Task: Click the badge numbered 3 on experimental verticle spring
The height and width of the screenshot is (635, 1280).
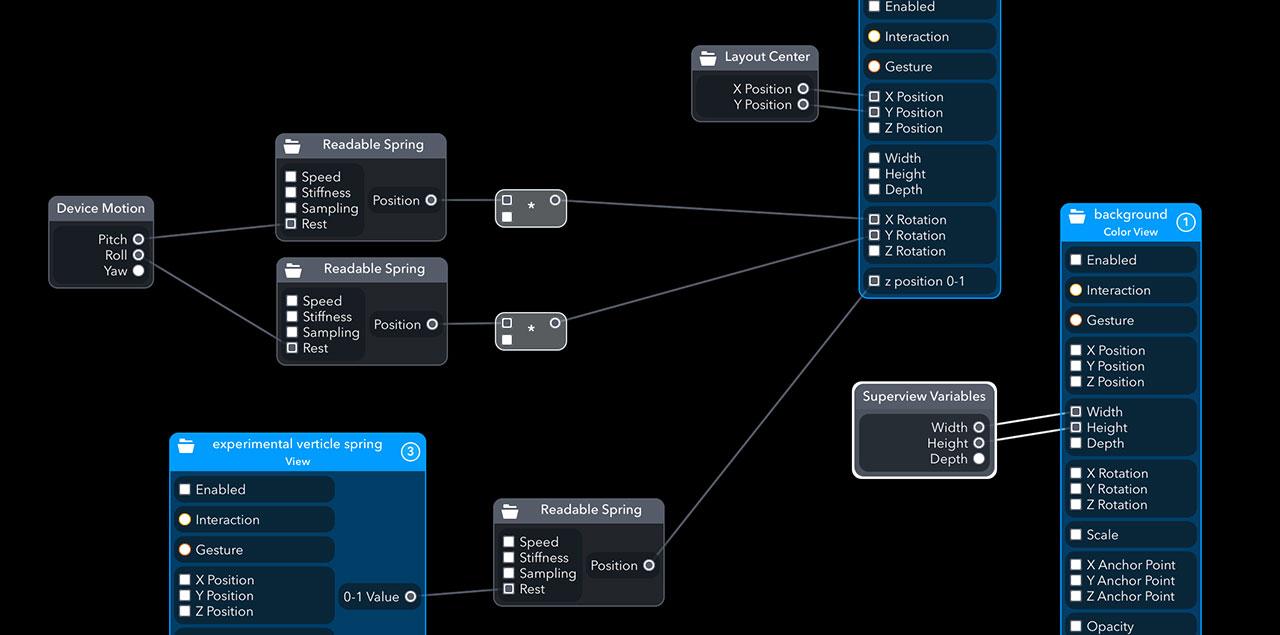Action: [410, 452]
